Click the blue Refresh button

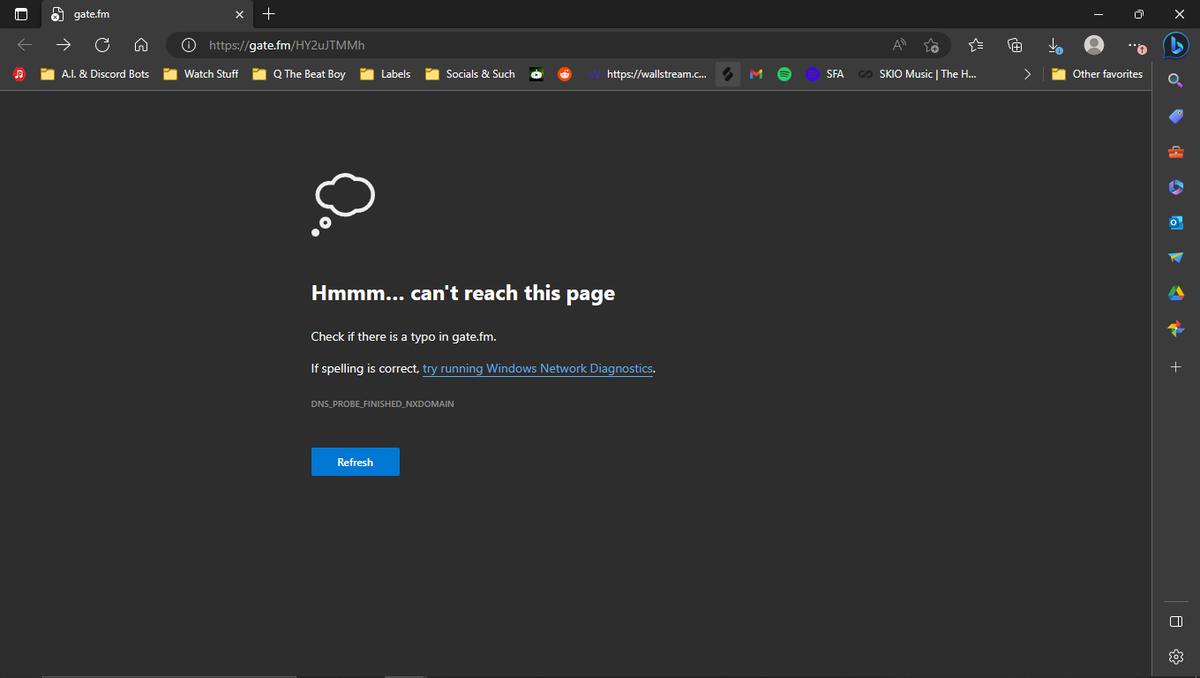click(x=355, y=462)
